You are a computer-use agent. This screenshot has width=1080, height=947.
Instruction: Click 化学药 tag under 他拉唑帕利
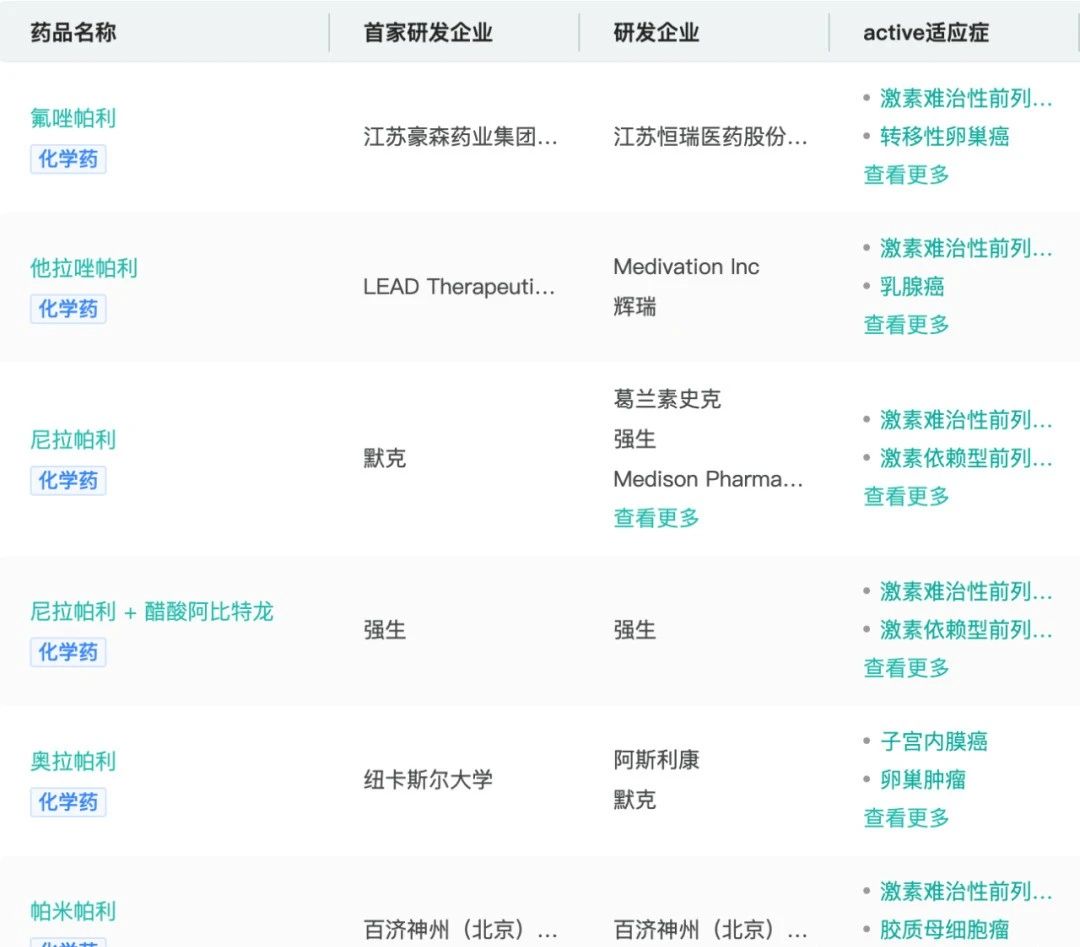click(x=68, y=309)
